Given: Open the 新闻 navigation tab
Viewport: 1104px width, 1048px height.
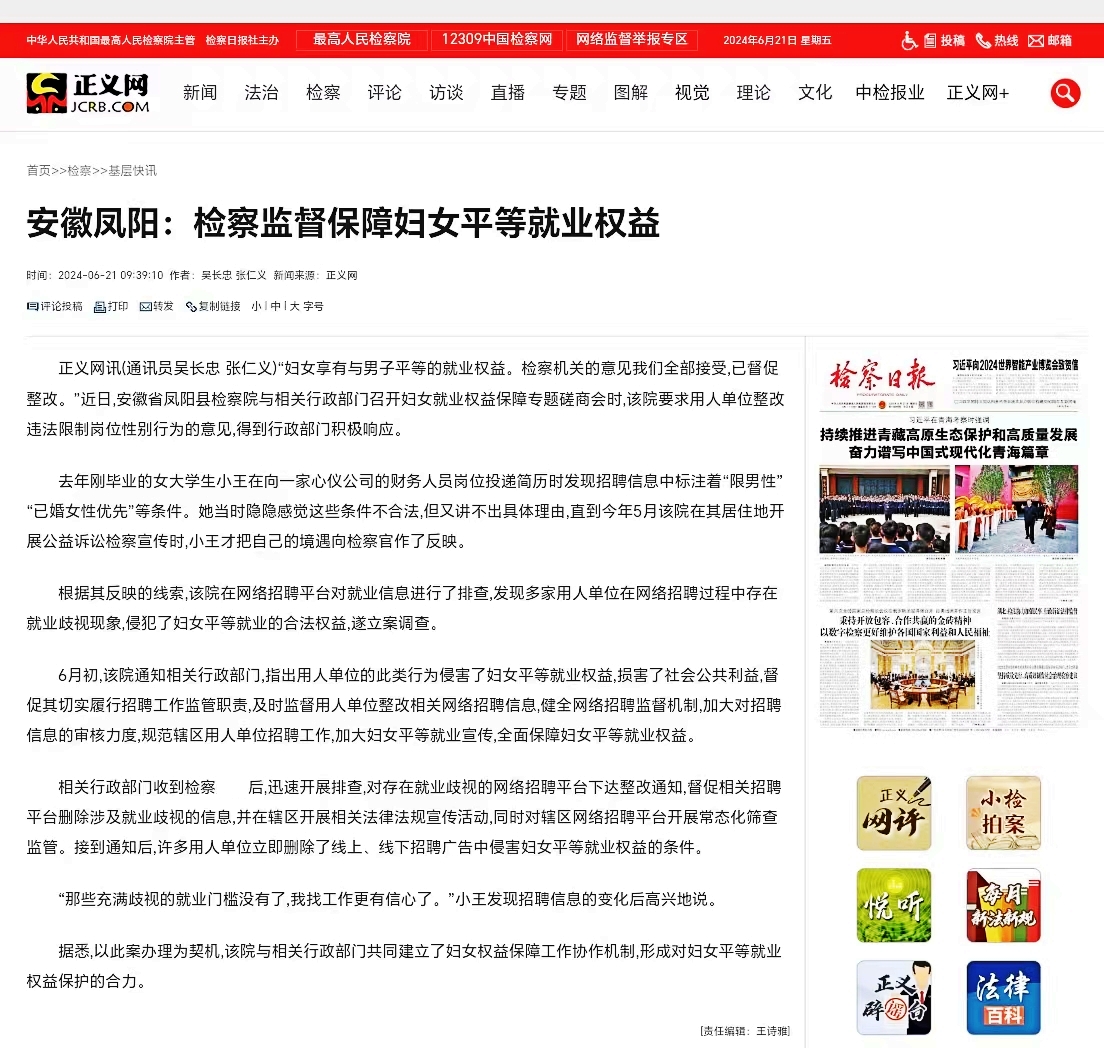Looking at the screenshot, I should pyautogui.click(x=200, y=93).
